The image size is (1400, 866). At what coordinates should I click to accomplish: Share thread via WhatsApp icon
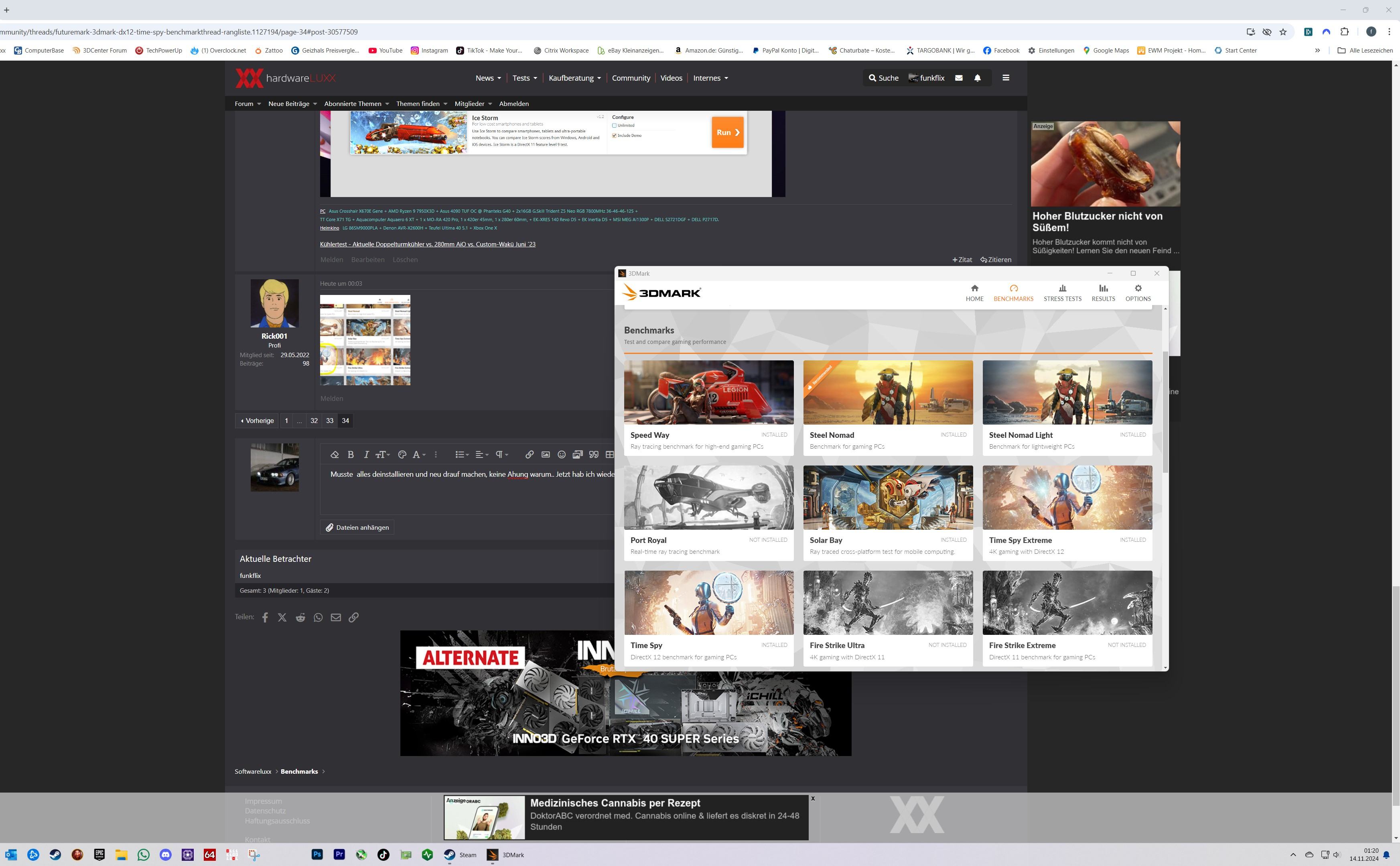pyautogui.click(x=318, y=618)
